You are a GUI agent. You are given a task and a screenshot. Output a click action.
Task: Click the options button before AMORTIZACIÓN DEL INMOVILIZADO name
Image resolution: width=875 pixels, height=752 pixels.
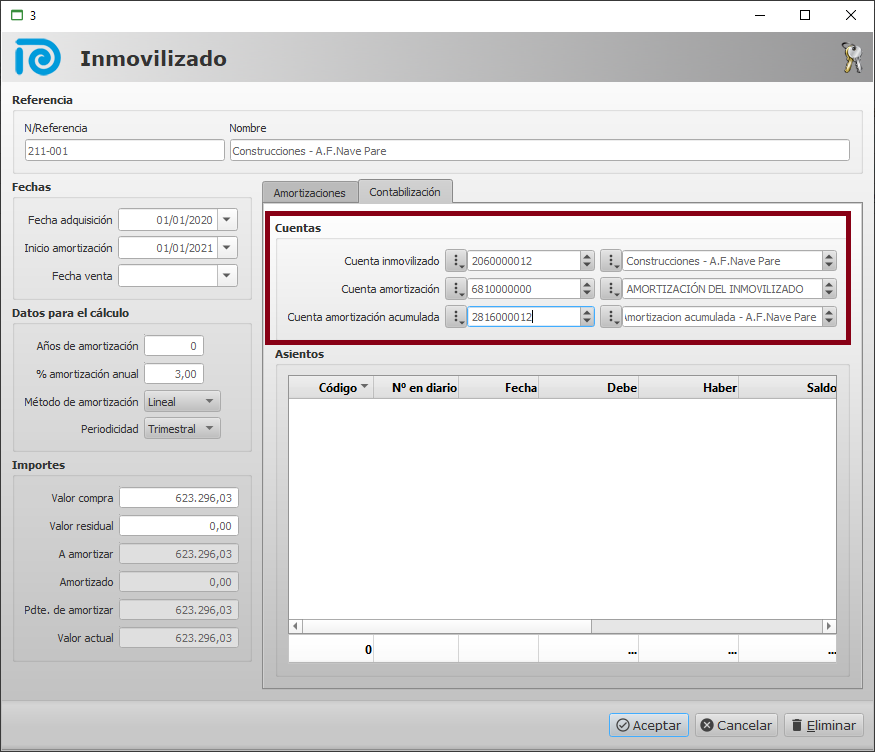click(x=611, y=289)
